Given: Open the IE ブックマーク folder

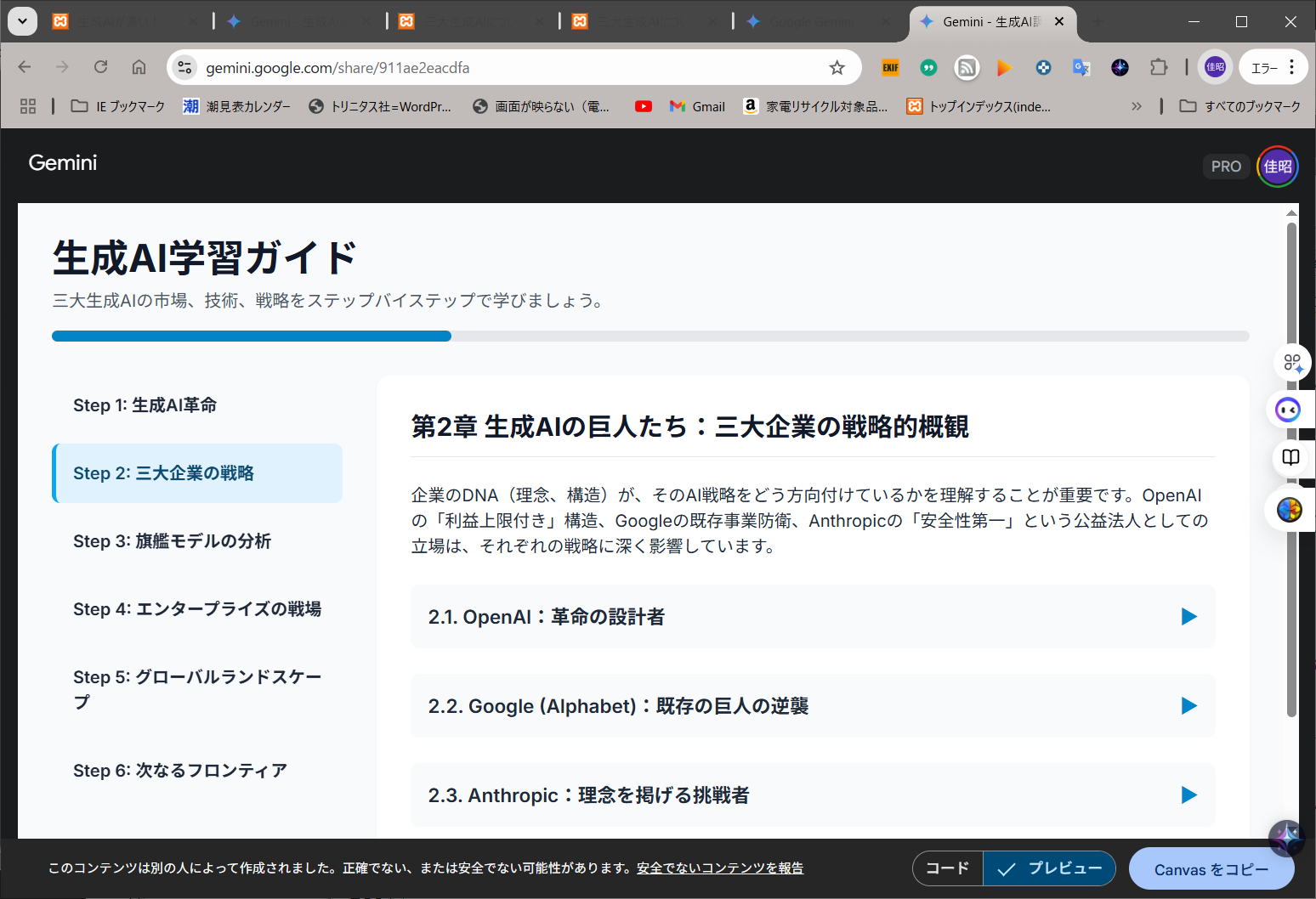Looking at the screenshot, I should click(118, 106).
